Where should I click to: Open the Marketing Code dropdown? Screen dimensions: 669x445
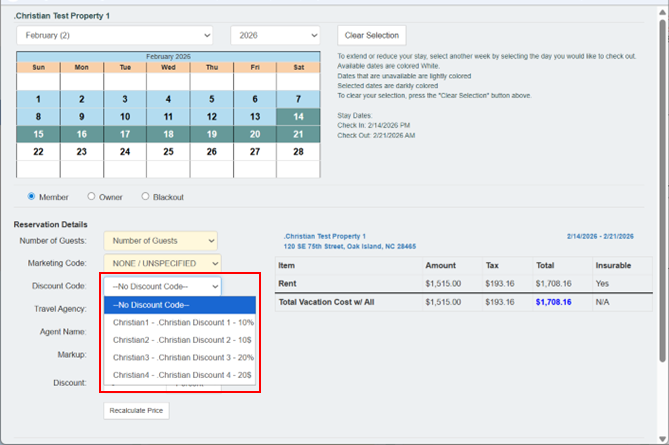(160, 263)
